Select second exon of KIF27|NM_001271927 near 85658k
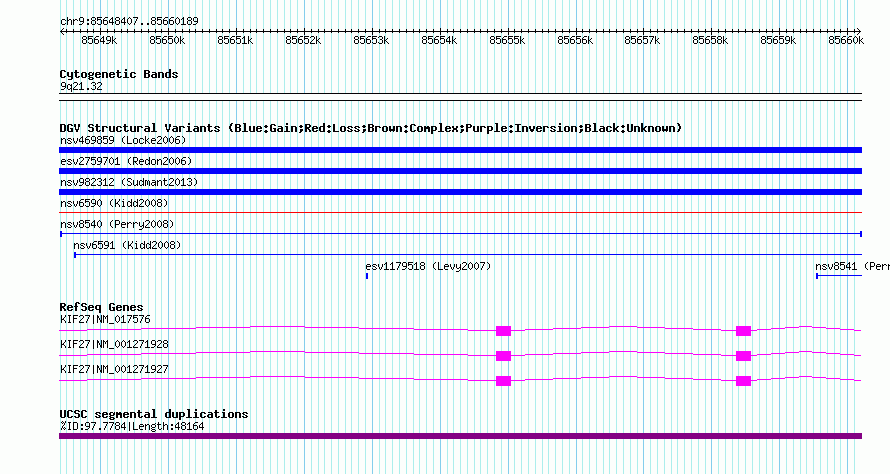 (744, 381)
